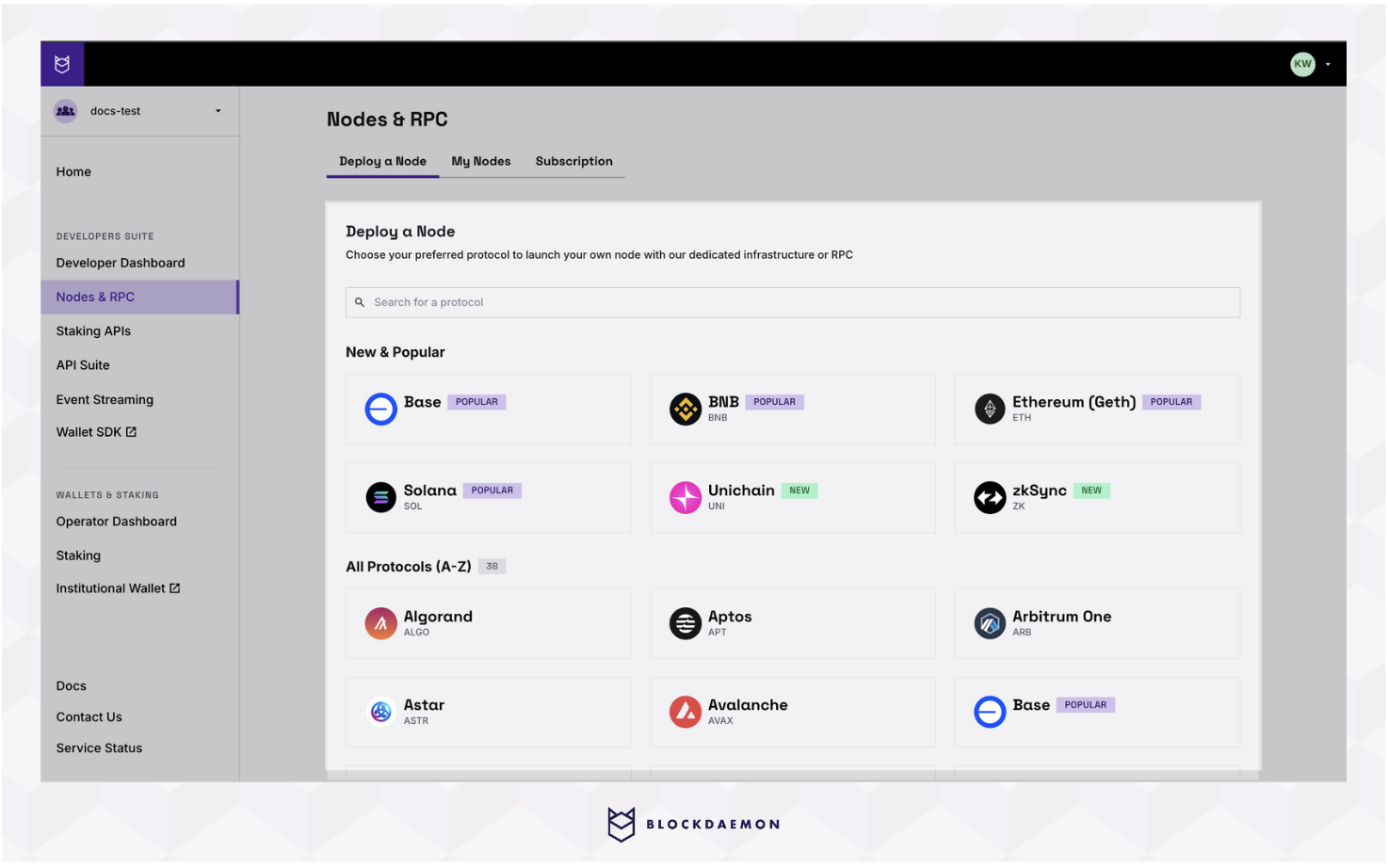Image resolution: width=1388 pixels, height=868 pixels.
Task: Select the 'Algorand' protocol name
Action: tap(438, 618)
